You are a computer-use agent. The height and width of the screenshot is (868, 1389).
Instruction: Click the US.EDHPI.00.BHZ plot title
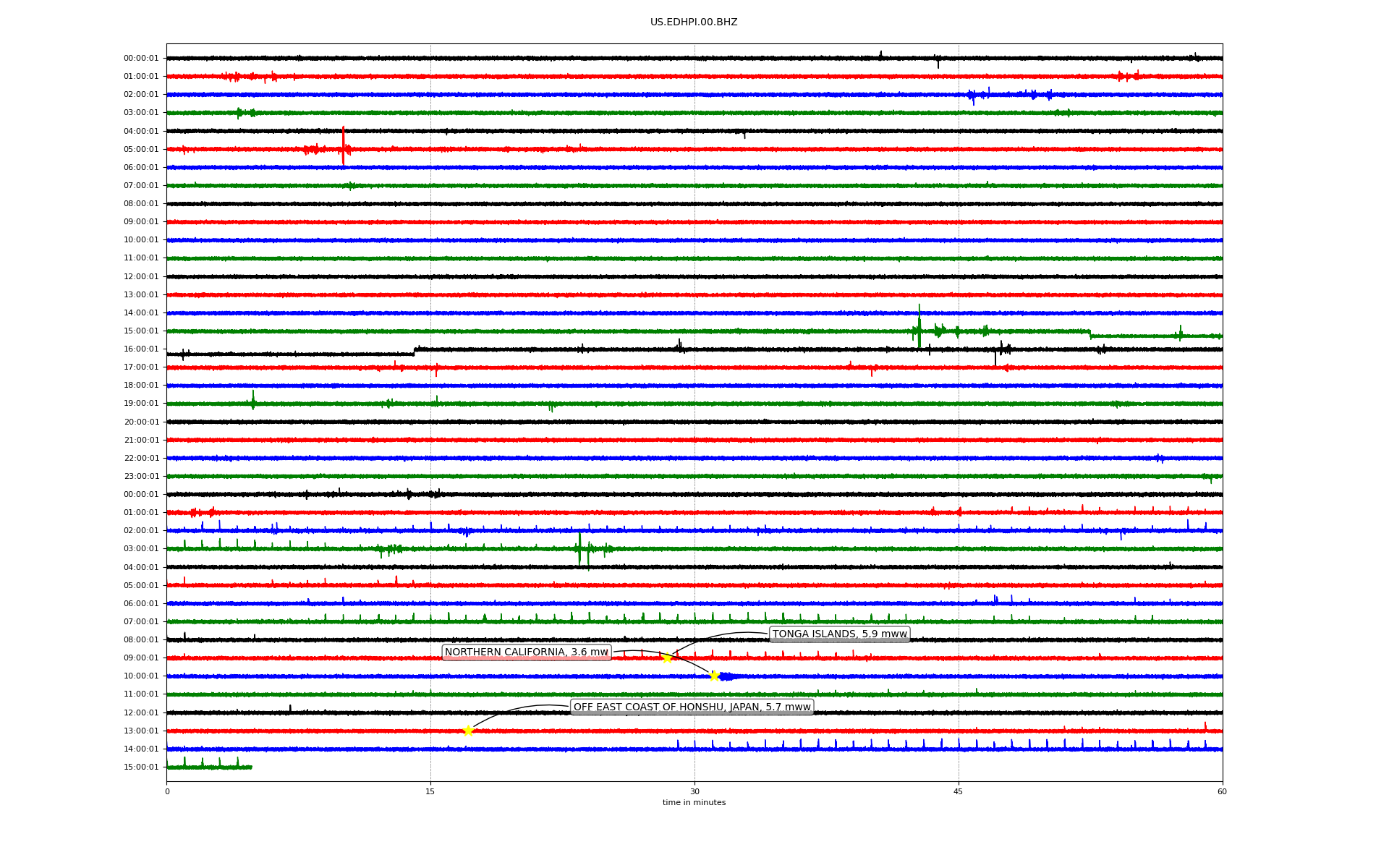click(x=694, y=22)
